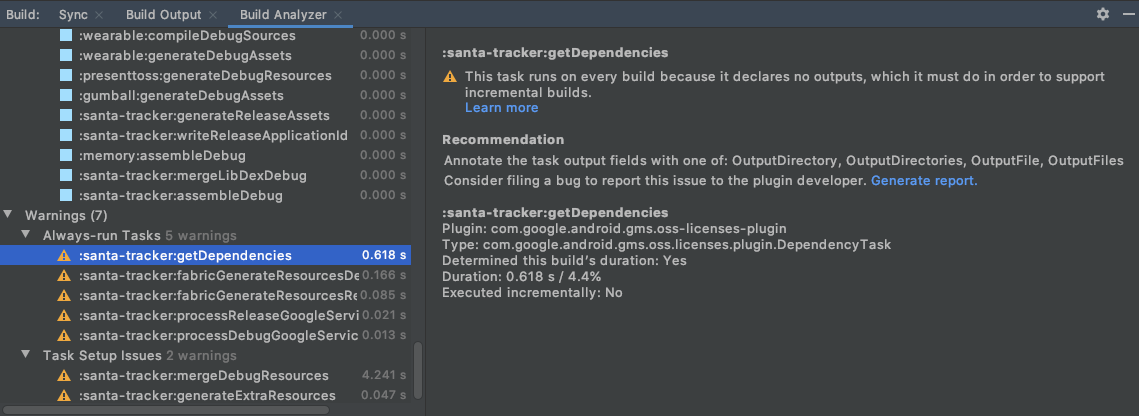This screenshot has width=1139, height=416.
Task: Click the minimize dash icon in panel header
Action: (x=1125, y=14)
